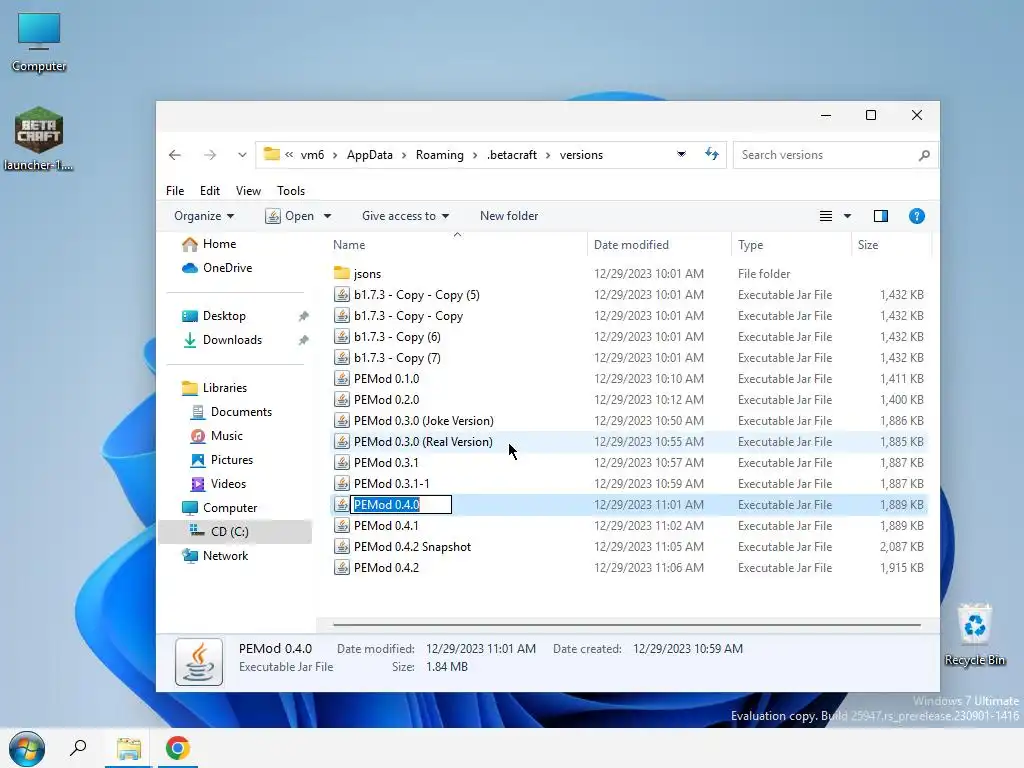The width and height of the screenshot is (1024, 768).
Task: Click the view layout icon
Action: tap(825, 216)
